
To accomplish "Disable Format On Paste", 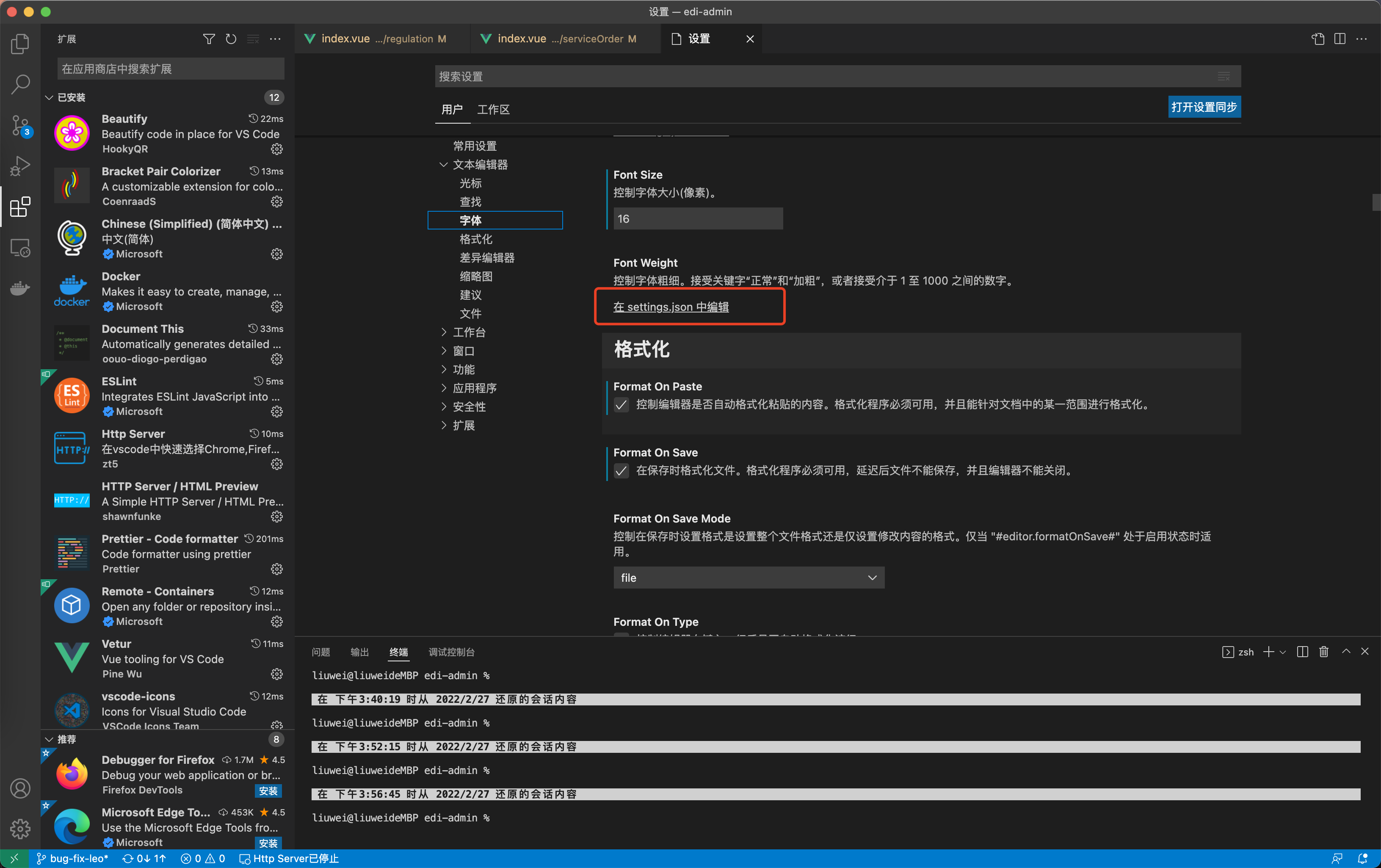I will coord(621,405).
